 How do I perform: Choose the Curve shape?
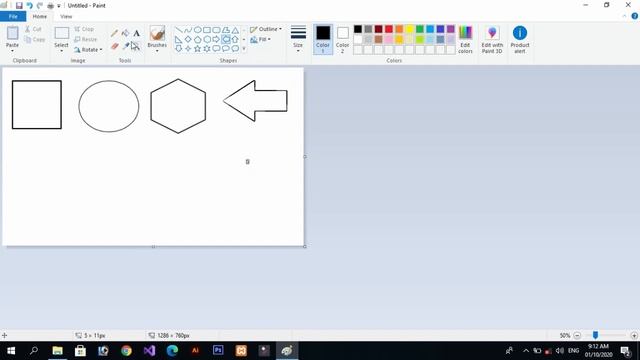click(x=188, y=30)
